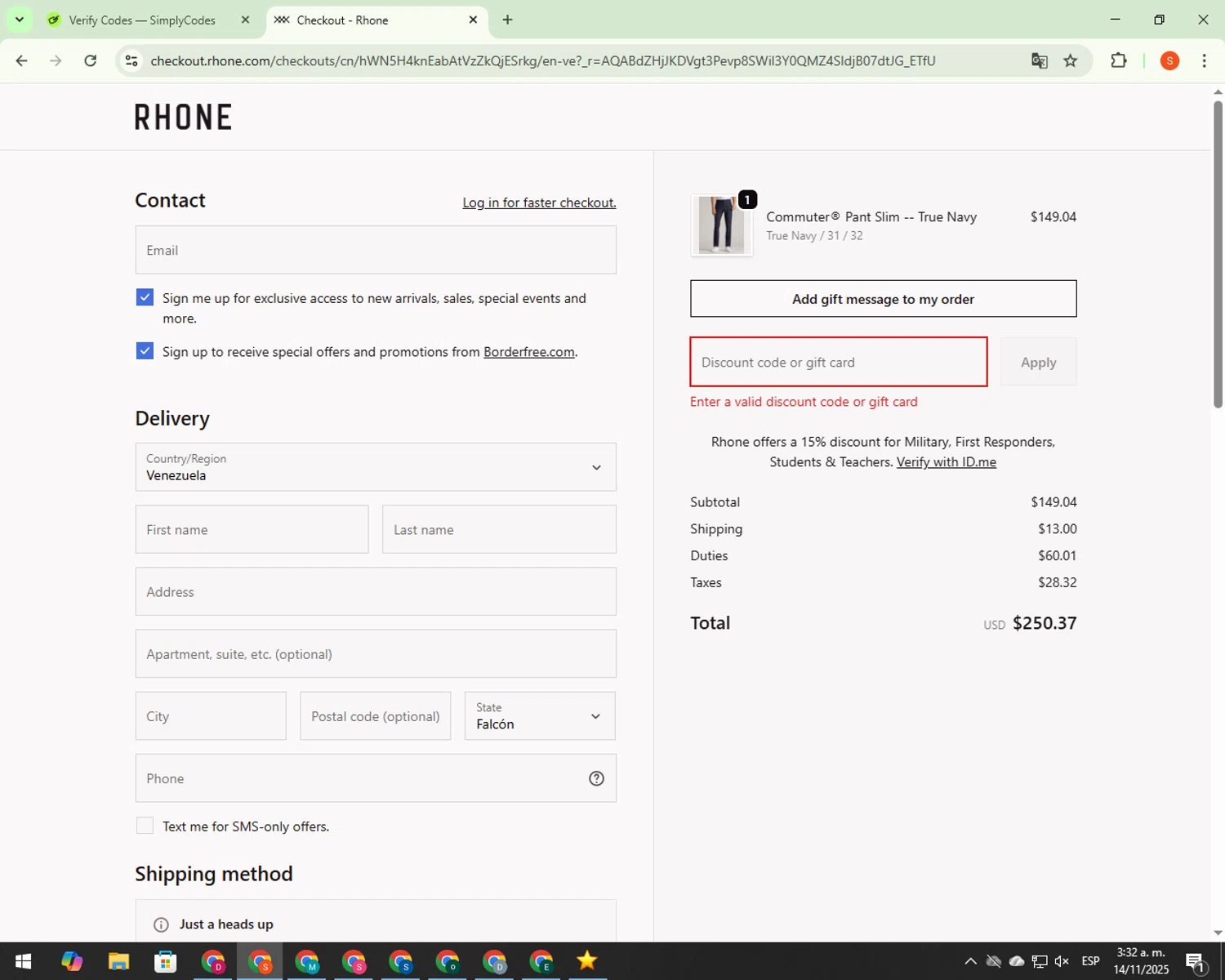1225x980 pixels.
Task: Click the translate page icon in address bar
Action: coord(1039,60)
